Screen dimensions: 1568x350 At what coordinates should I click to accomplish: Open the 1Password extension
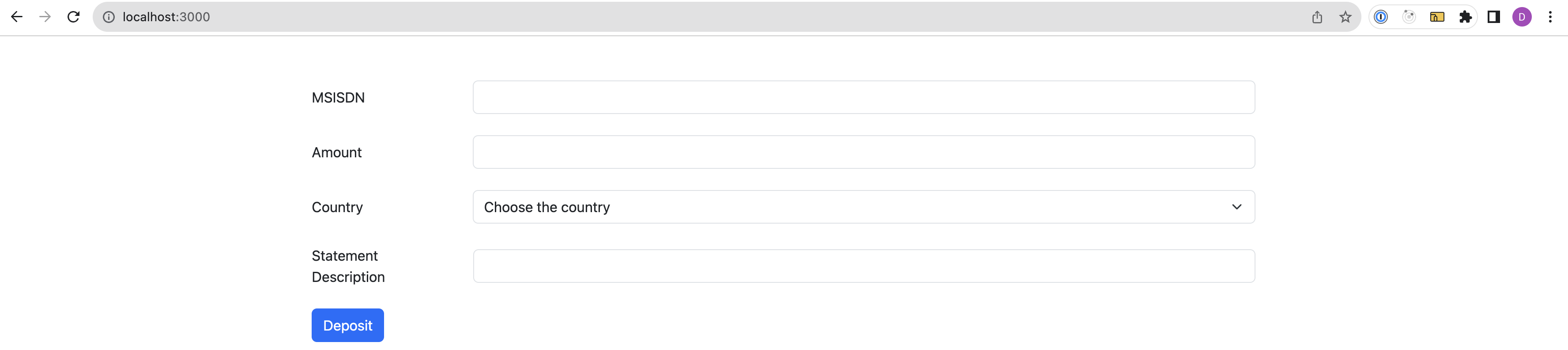coord(1381,17)
